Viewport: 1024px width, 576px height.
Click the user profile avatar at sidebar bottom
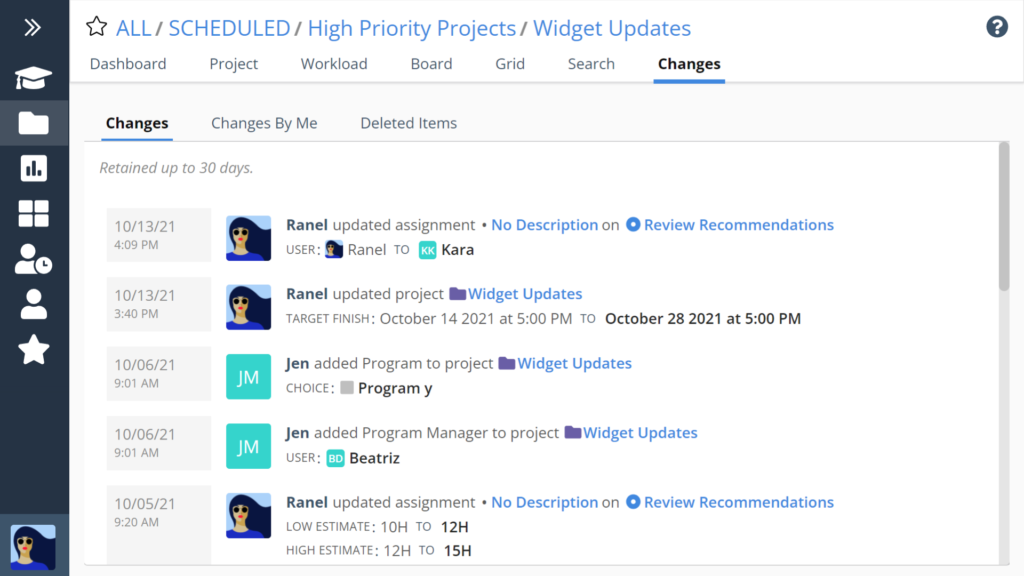[x=33, y=547]
